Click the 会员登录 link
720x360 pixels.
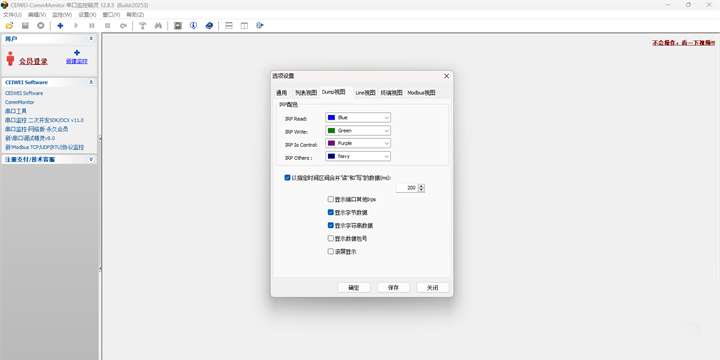coord(33,61)
